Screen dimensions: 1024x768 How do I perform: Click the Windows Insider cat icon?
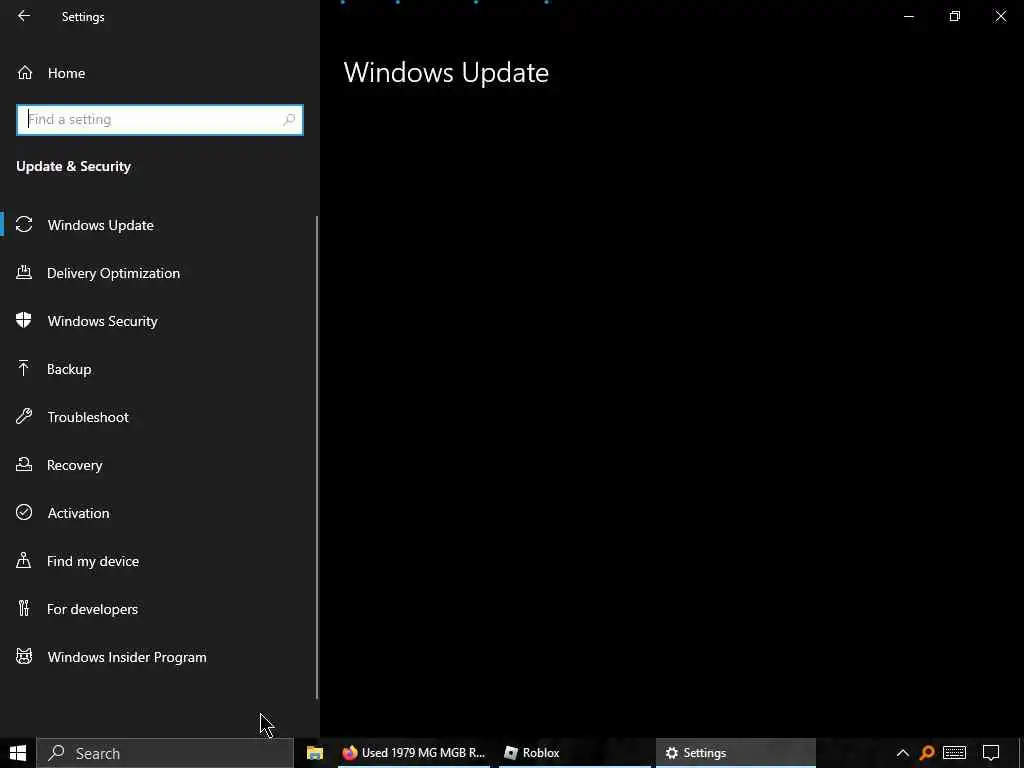click(24, 656)
